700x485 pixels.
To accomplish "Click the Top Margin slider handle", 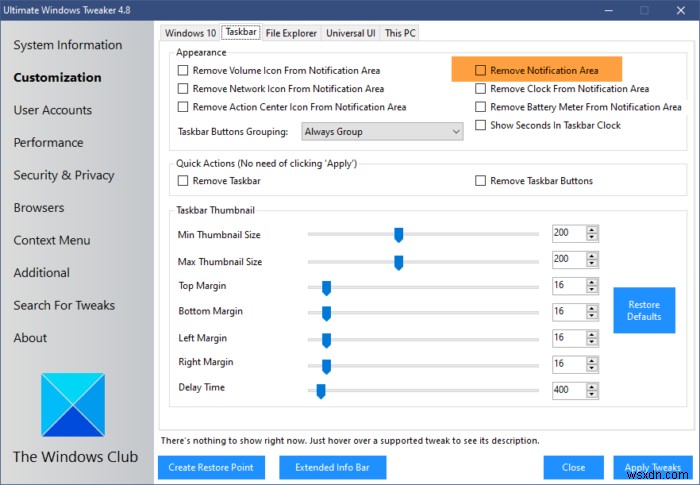I will coord(326,288).
